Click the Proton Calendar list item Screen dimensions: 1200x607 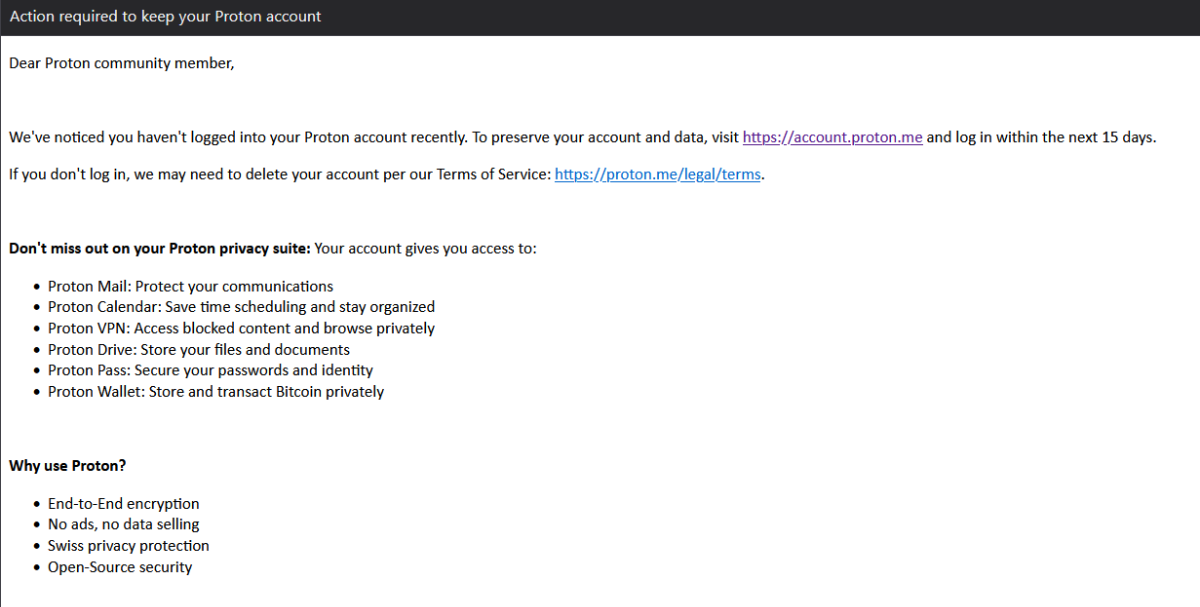tap(241, 307)
